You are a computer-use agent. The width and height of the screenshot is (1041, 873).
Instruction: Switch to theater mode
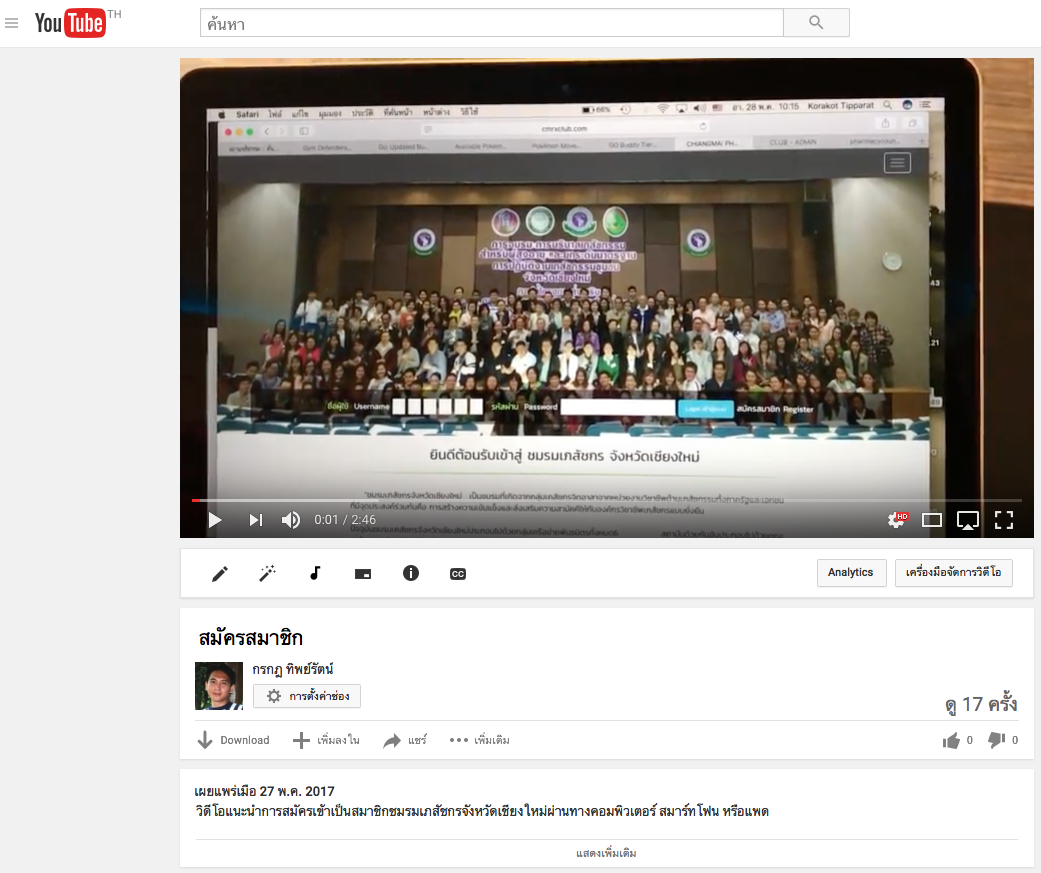932,520
